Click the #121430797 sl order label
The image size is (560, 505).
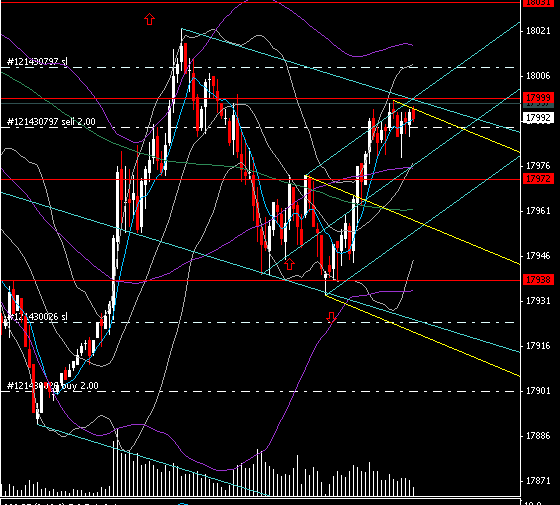tap(37, 61)
